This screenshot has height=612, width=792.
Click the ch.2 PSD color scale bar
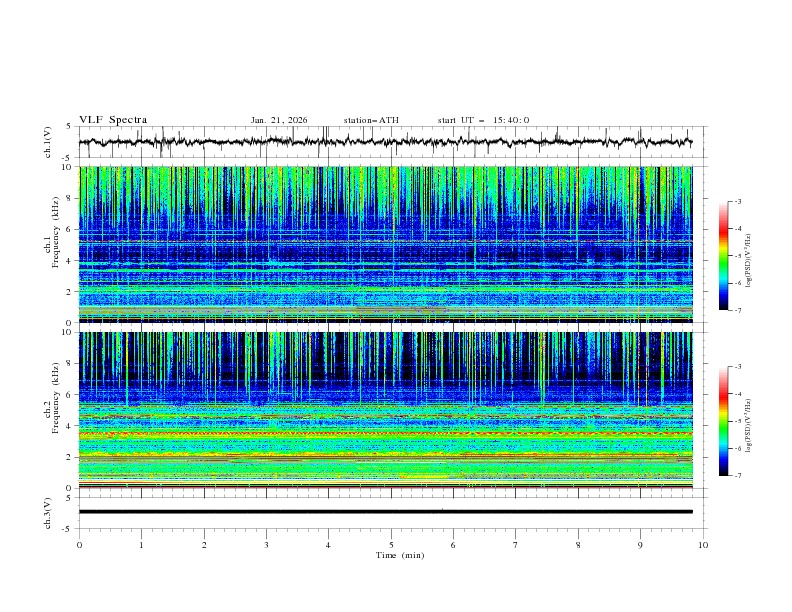723,421
